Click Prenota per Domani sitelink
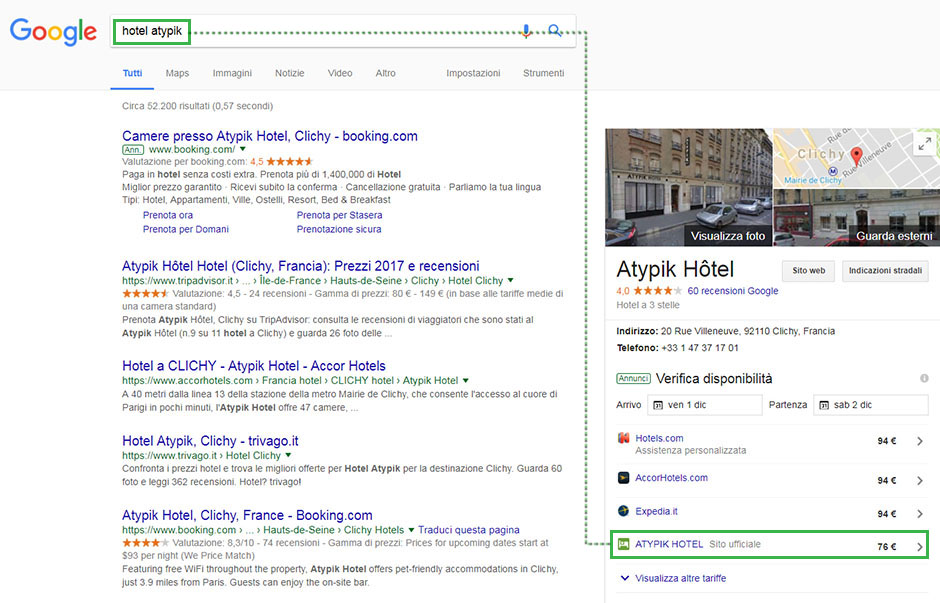The height and width of the screenshot is (603, 940). tap(186, 230)
